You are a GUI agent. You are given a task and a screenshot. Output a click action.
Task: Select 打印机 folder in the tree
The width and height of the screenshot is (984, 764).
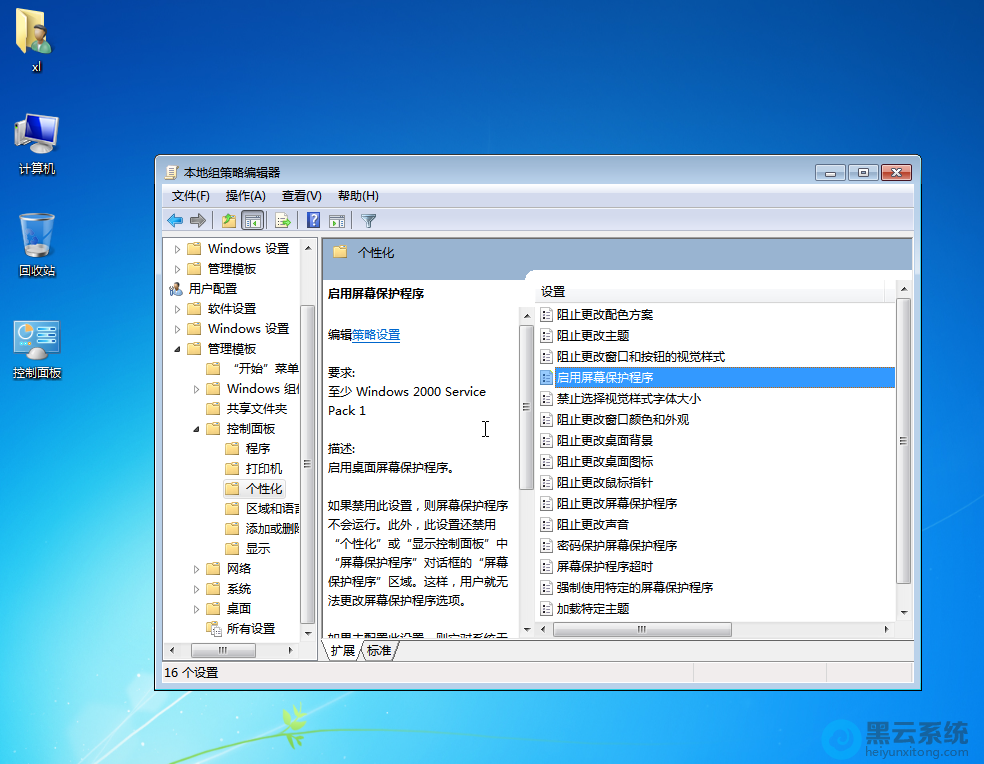[264, 469]
